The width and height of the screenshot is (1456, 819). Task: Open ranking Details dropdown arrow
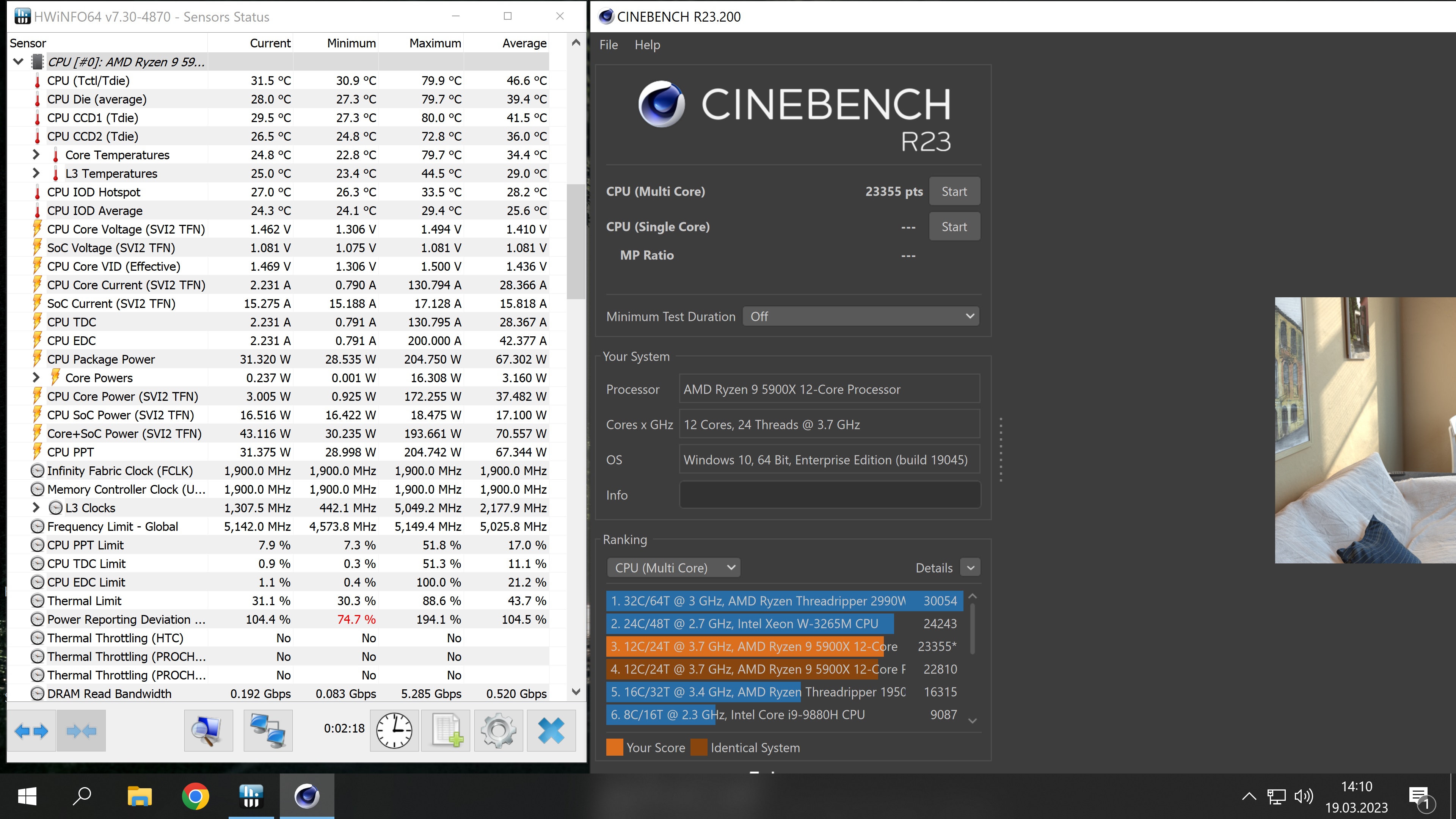pos(971,568)
